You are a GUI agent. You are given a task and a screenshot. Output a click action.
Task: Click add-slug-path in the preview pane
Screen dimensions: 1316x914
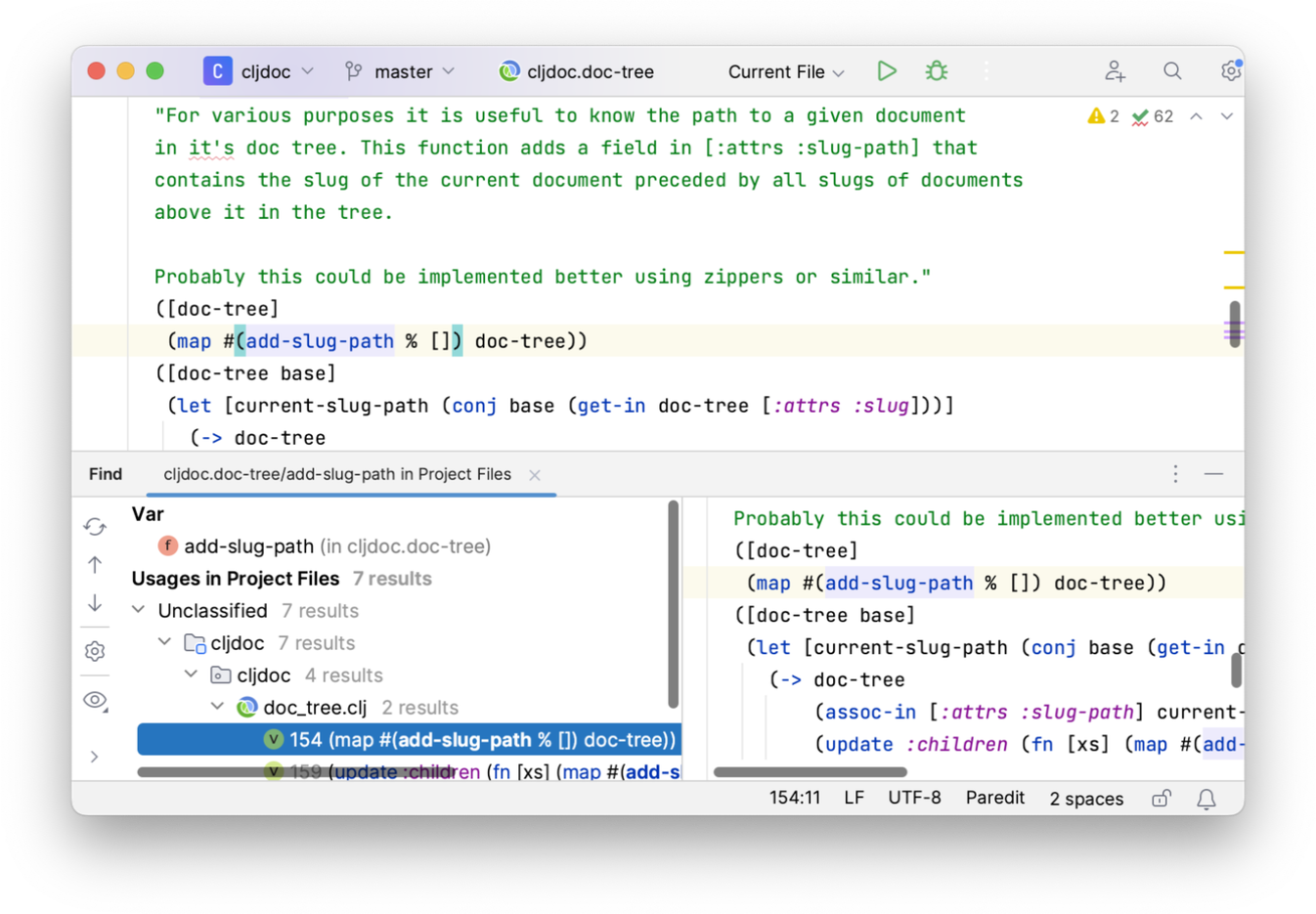tap(899, 584)
